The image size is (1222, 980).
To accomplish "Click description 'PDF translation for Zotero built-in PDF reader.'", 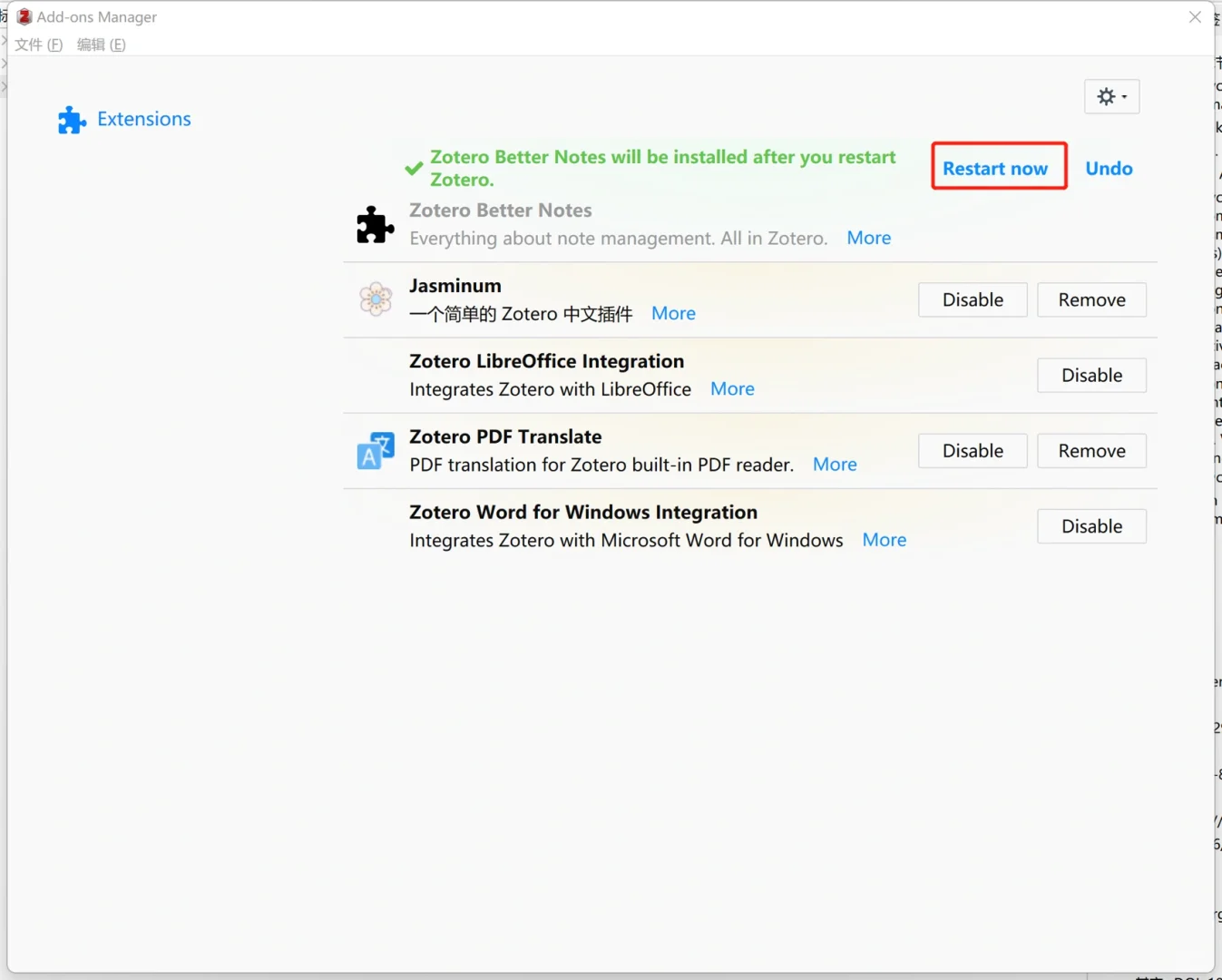I will (601, 465).
